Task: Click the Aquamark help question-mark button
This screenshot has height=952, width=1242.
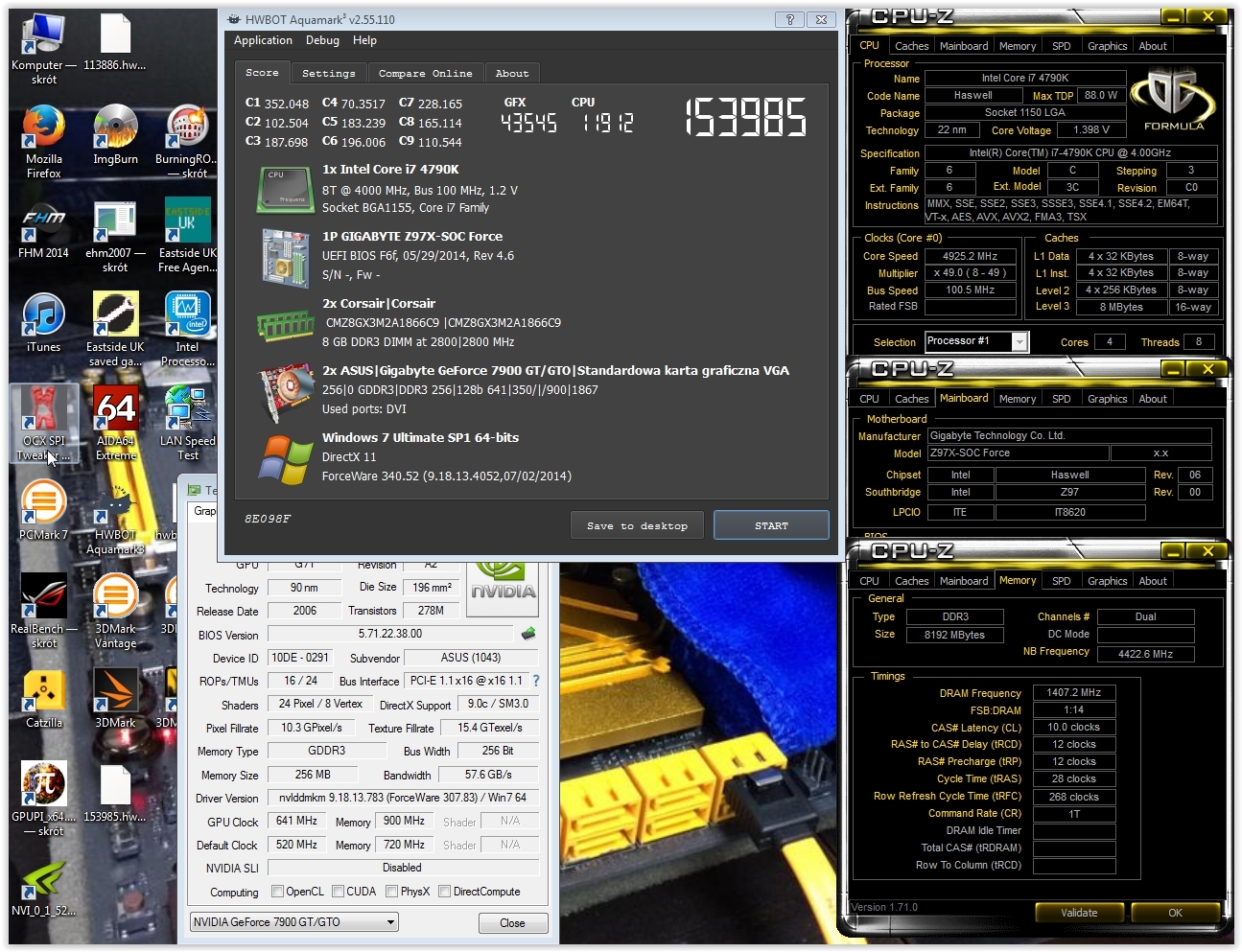Action: click(x=789, y=19)
